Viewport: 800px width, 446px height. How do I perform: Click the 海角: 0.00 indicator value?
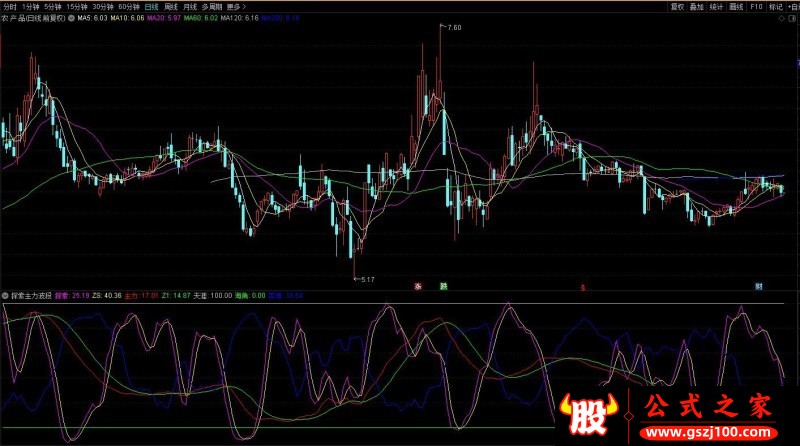[x=250, y=295]
